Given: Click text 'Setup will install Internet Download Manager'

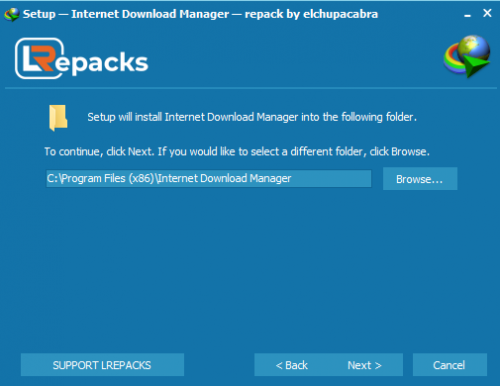Looking at the screenshot, I should pos(193,117).
